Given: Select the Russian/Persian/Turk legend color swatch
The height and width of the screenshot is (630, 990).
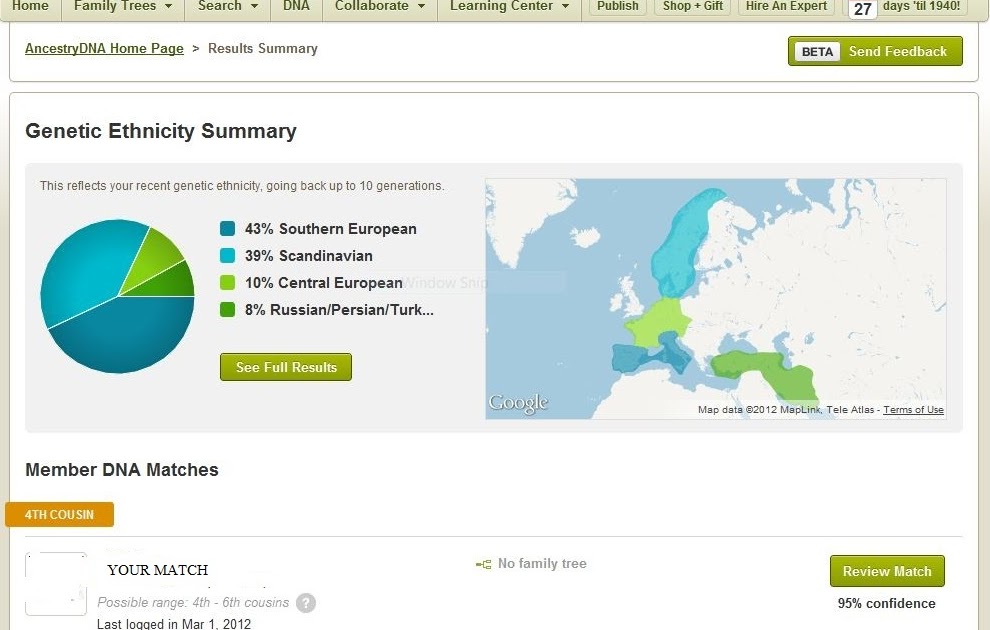Looking at the screenshot, I should (x=227, y=310).
